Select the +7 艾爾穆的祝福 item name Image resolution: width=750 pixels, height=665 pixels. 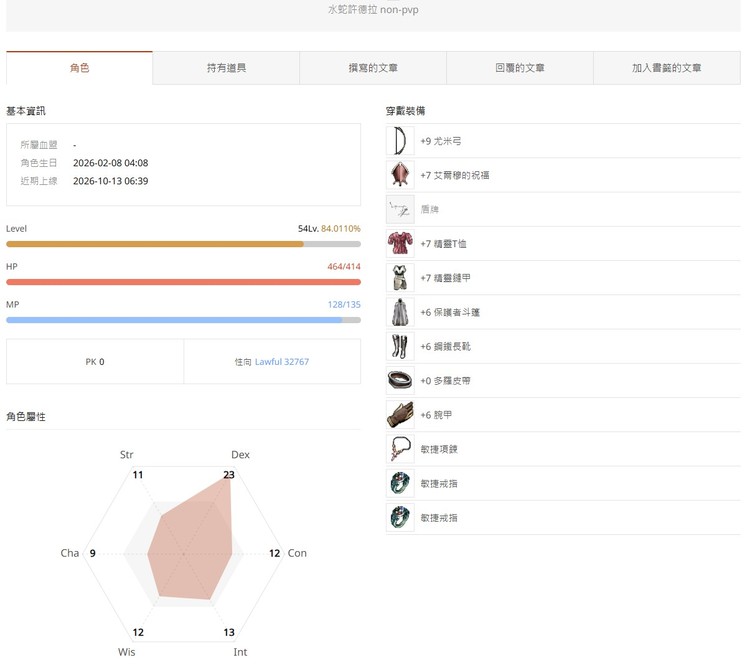pyautogui.click(x=455, y=175)
